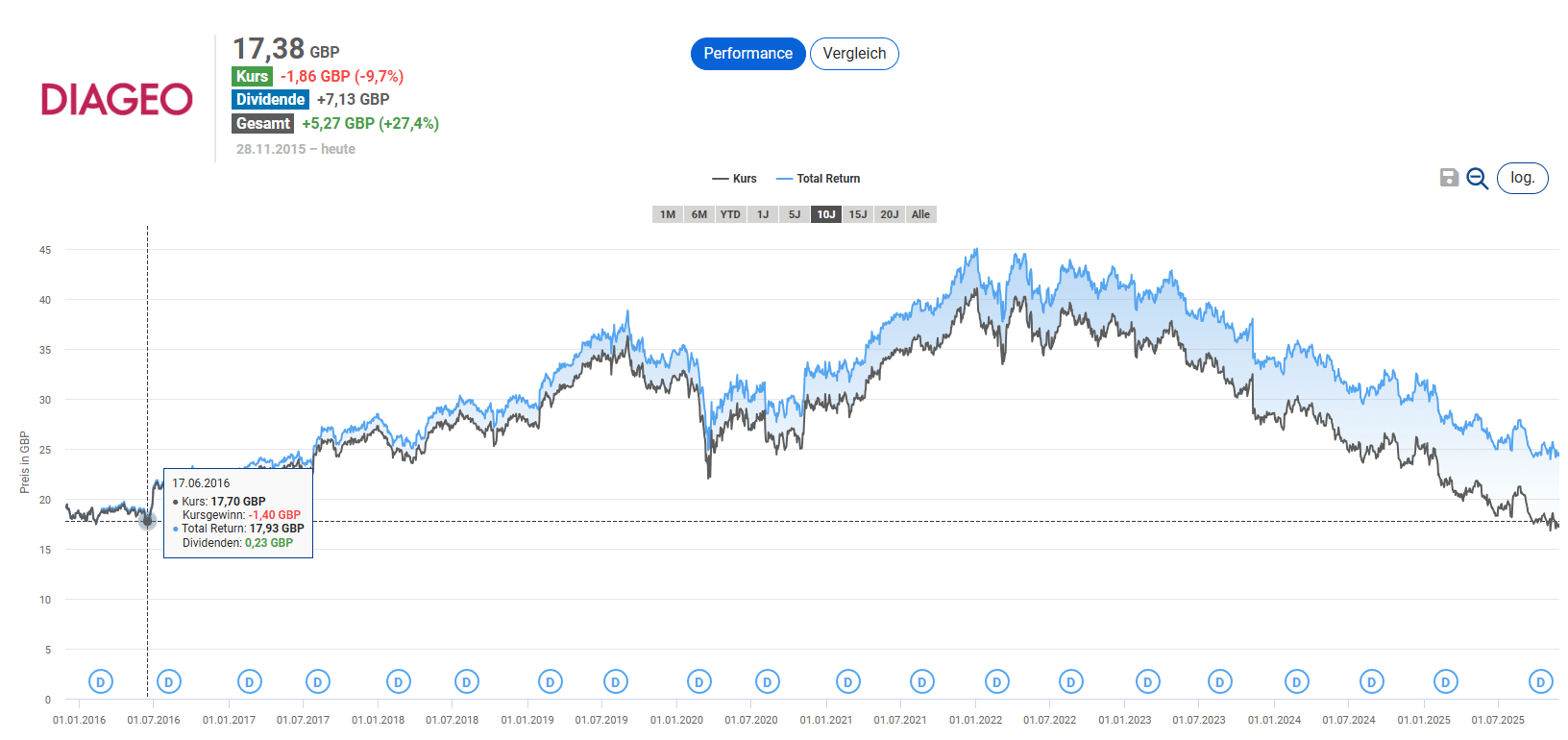This screenshot has width=1568, height=740.
Task: Open the dividend marker near 01.07.2017
Action: click(x=318, y=682)
